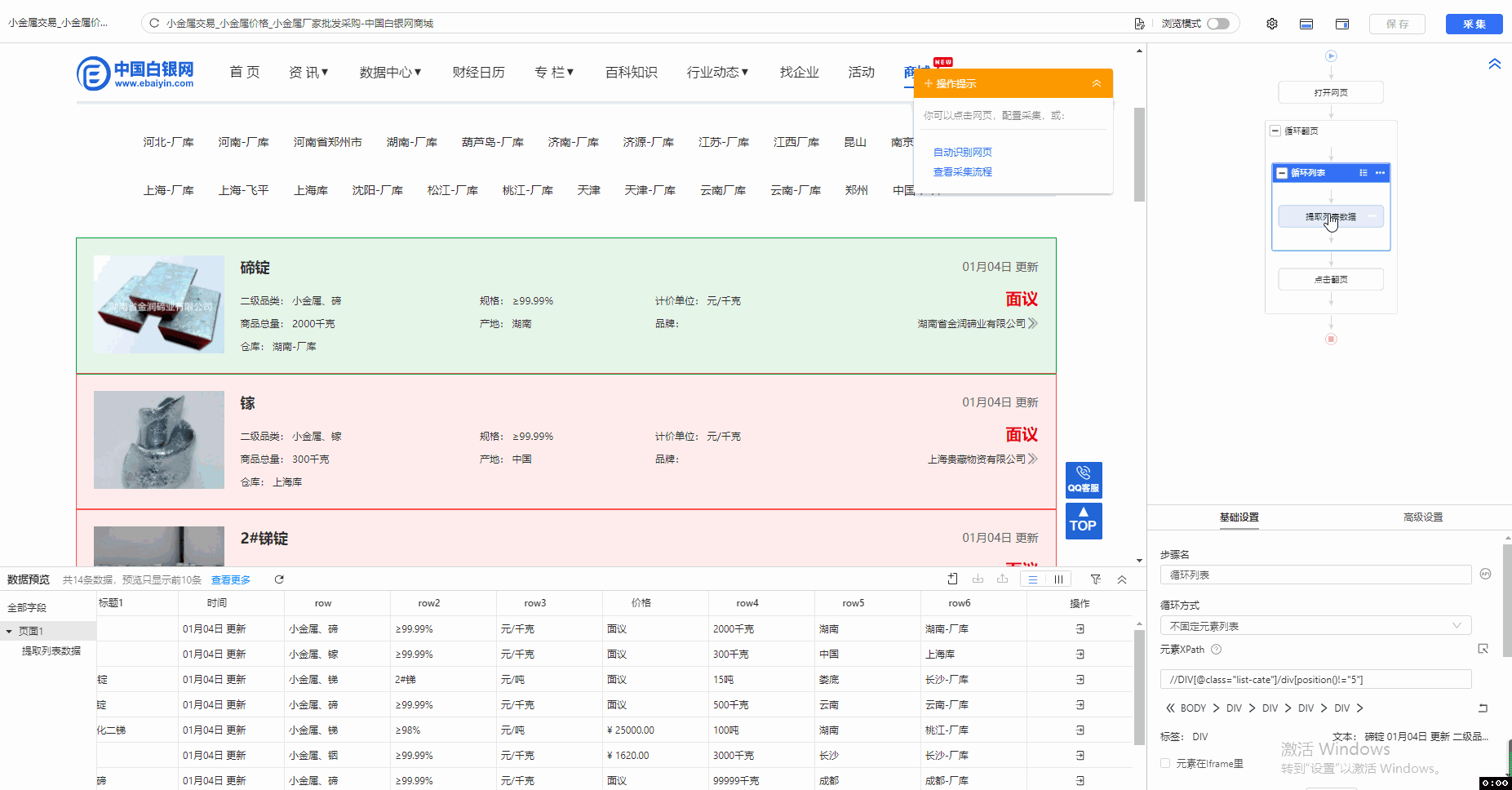
Task: Collapse the 页面1 tree node
Action: pyautogui.click(x=9, y=632)
